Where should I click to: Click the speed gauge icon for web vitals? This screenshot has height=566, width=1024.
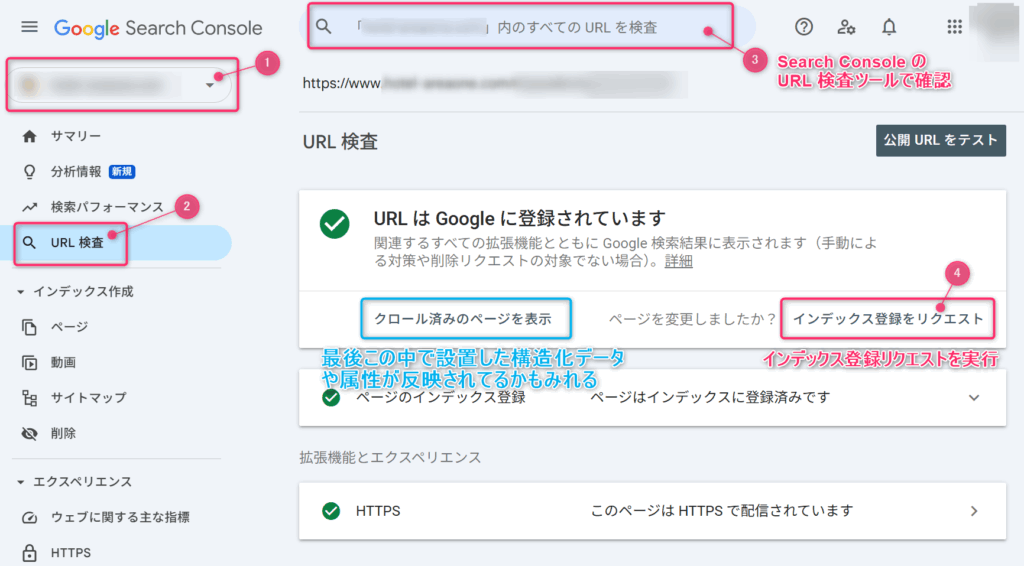[29, 518]
